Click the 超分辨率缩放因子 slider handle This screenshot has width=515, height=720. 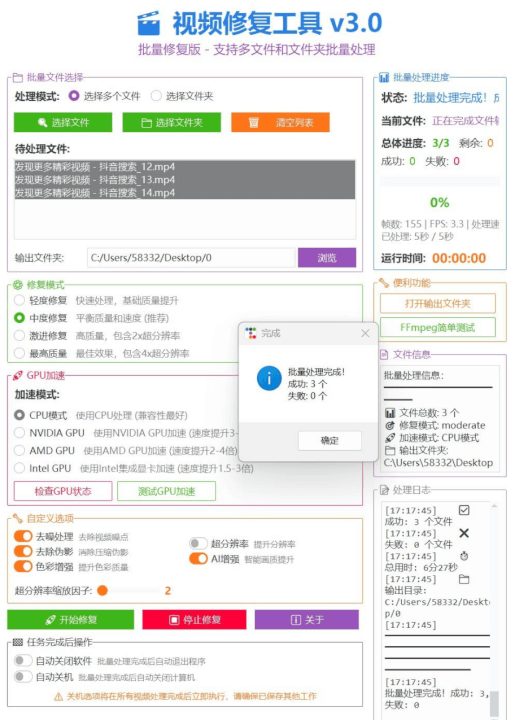(x=102, y=591)
